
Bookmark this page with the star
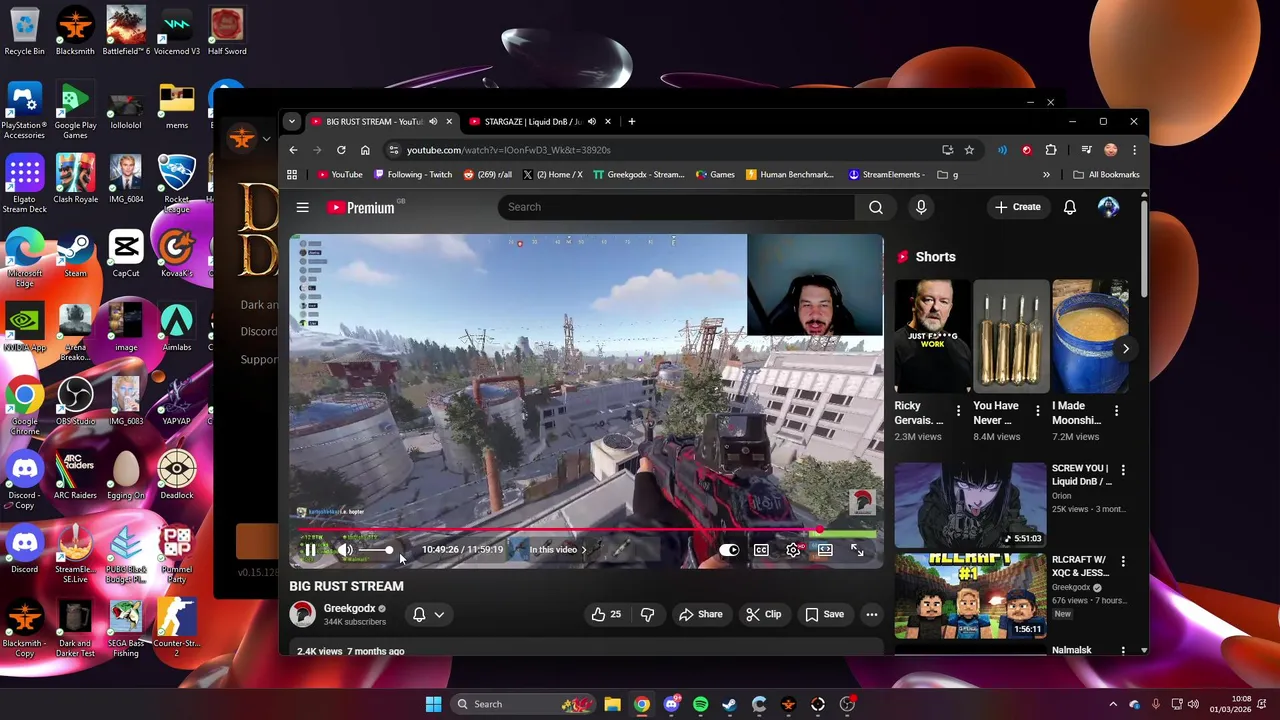(x=969, y=150)
